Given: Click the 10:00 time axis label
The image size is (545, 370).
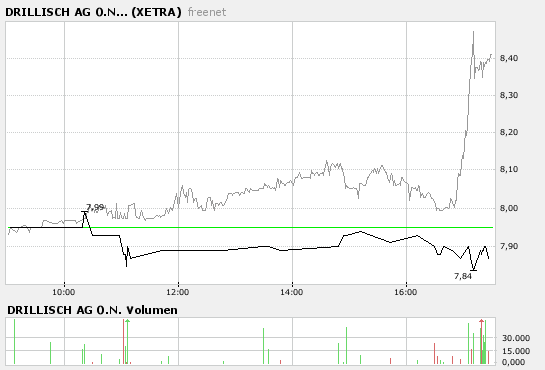Looking at the screenshot, I should tap(64, 292).
